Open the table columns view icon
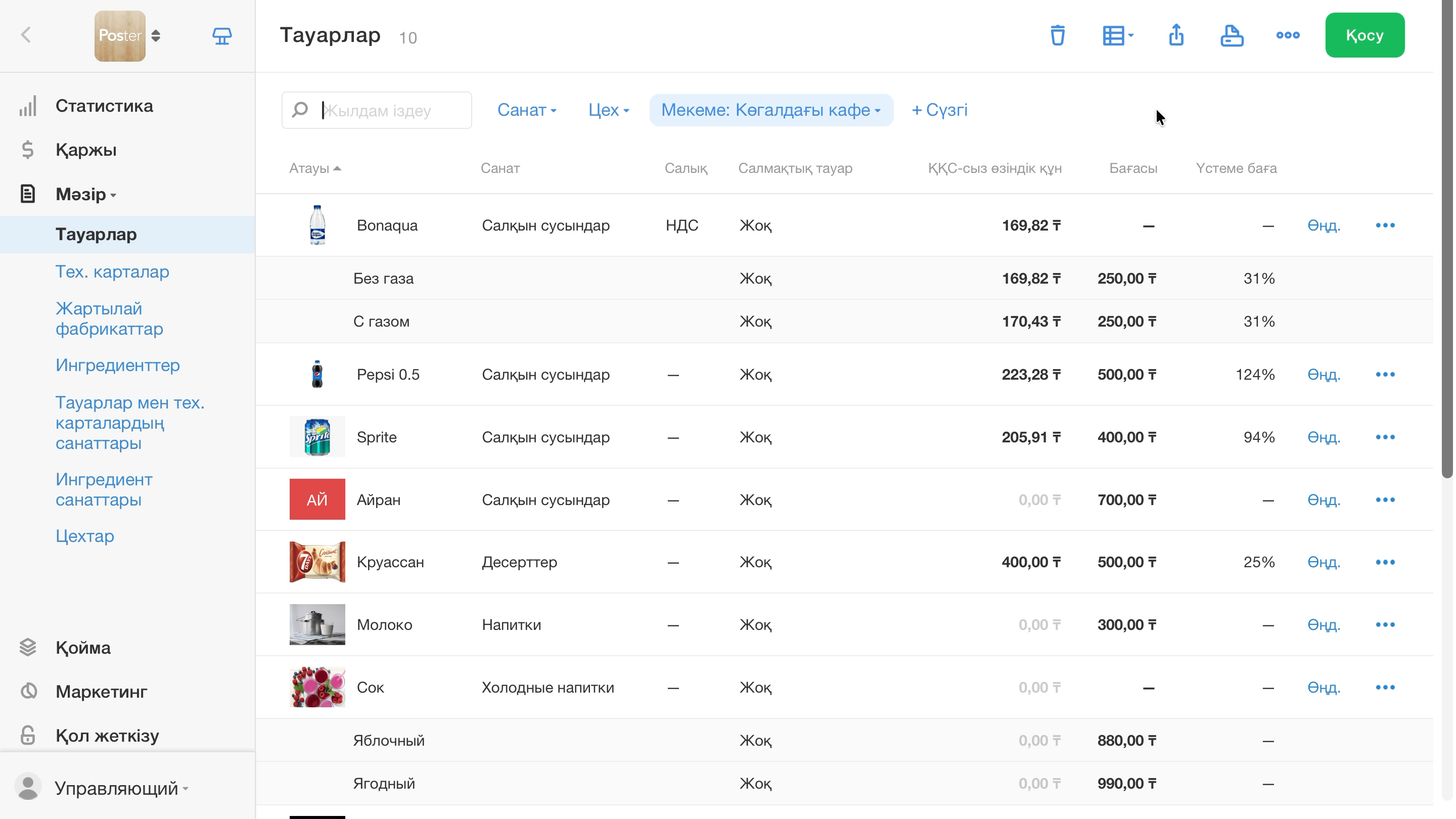1456x819 pixels. 1117,35
